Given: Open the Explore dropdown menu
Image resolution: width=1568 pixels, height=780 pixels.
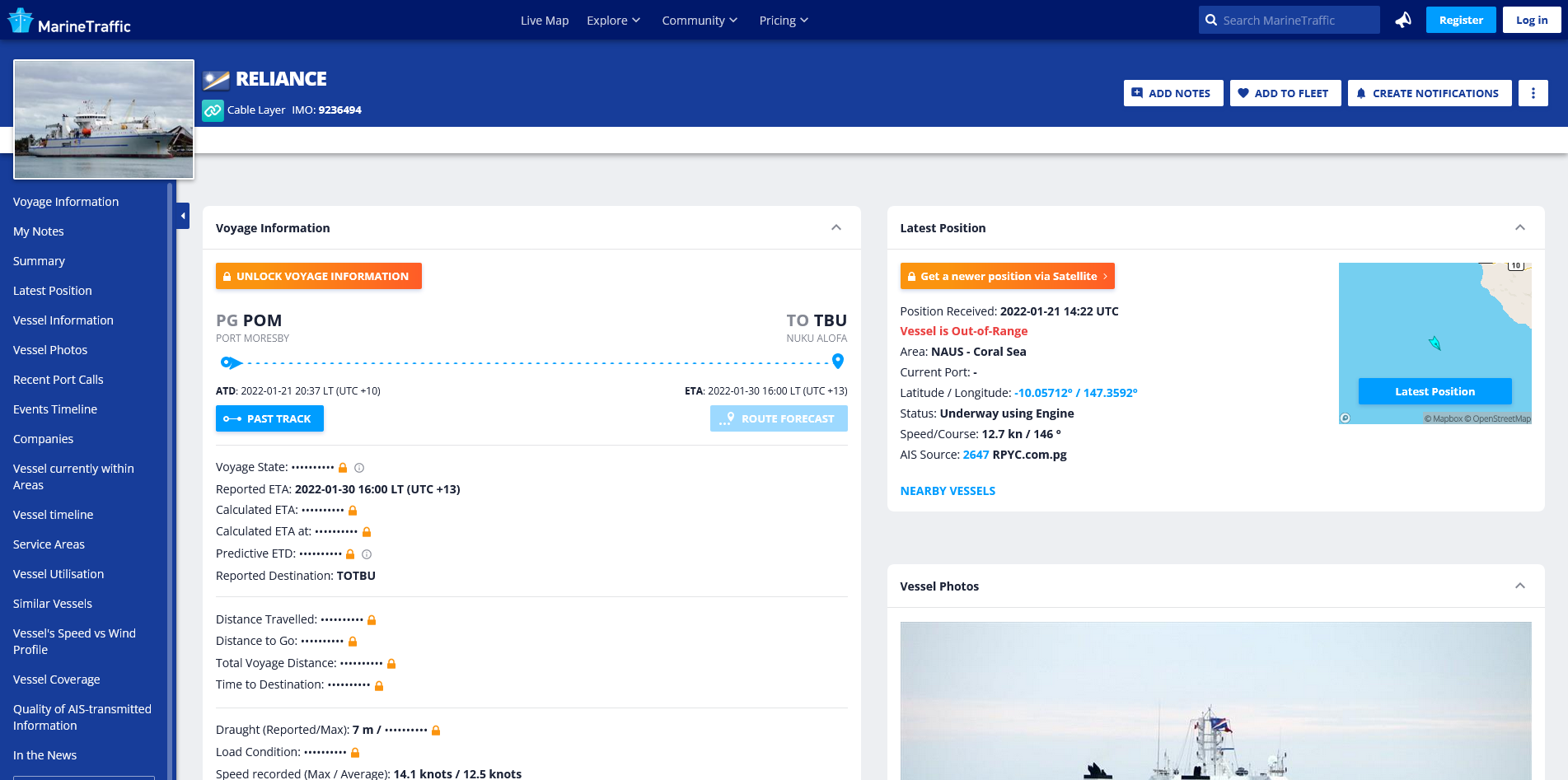Looking at the screenshot, I should 613,21.
